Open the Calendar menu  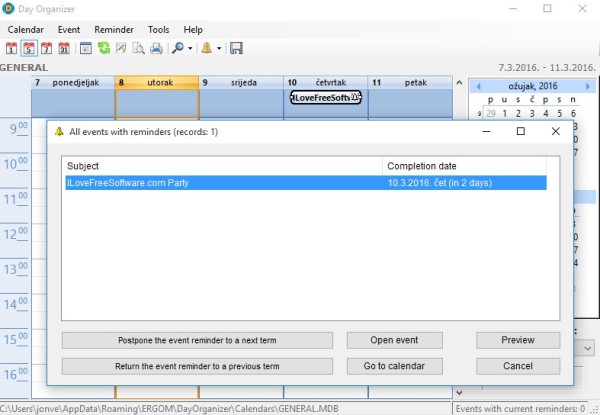pyautogui.click(x=25, y=29)
